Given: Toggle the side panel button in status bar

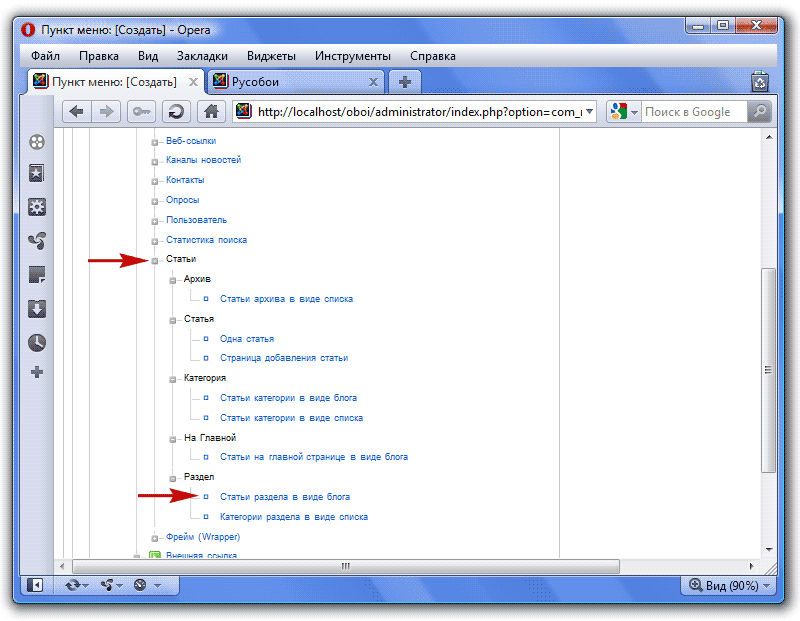Looking at the screenshot, I should click(36, 585).
